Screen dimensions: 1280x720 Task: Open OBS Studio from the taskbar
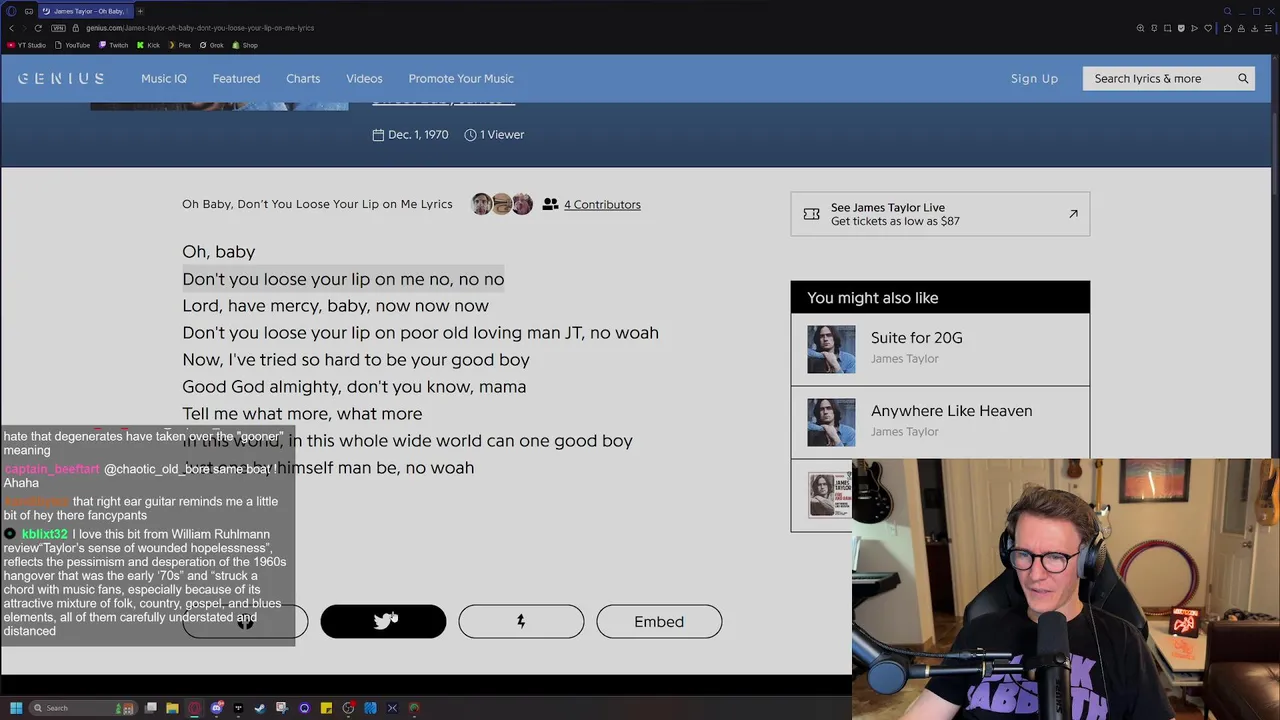pyautogui.click(x=348, y=708)
